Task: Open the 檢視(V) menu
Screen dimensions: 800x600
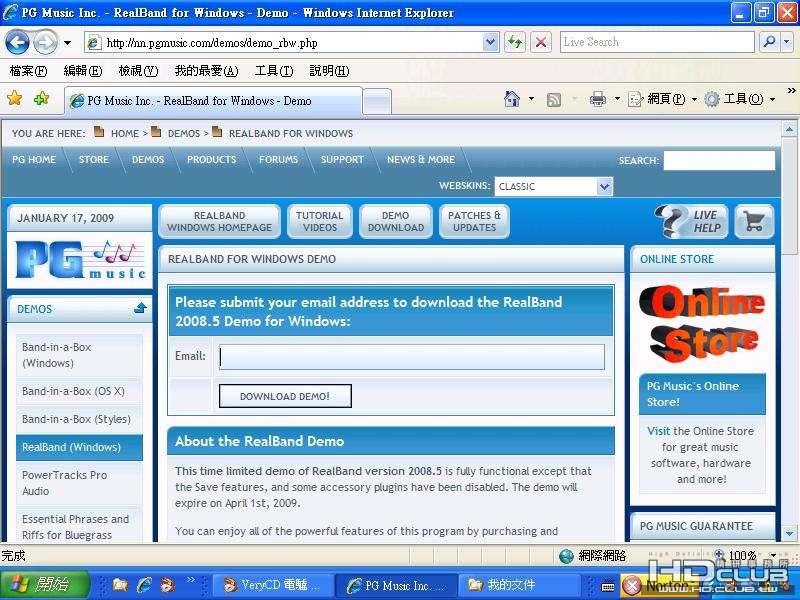Action: point(138,70)
